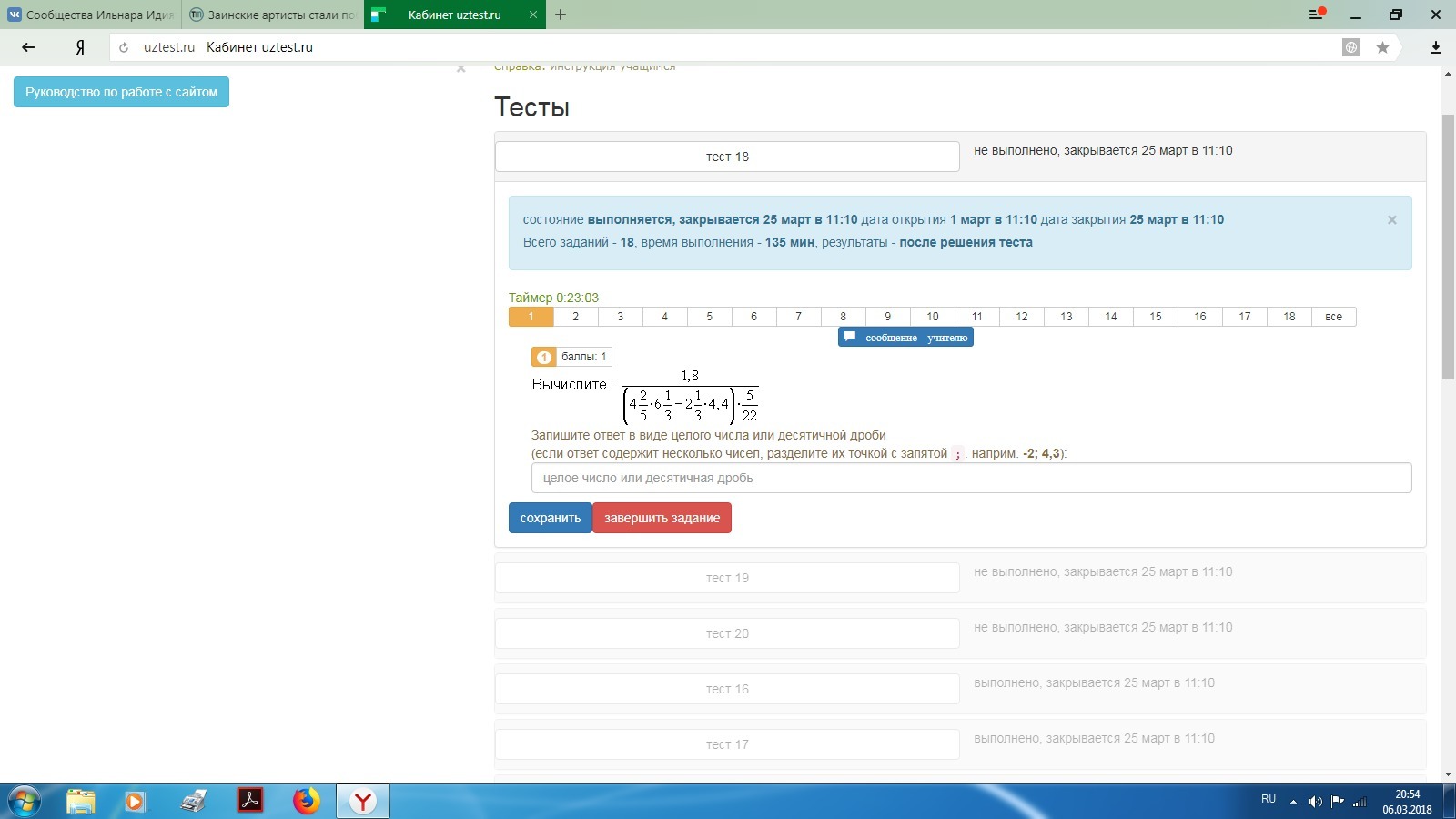Screen dimensions: 1456x819
Task: Open network signal icon in the tray
Action: [x=1360, y=802]
